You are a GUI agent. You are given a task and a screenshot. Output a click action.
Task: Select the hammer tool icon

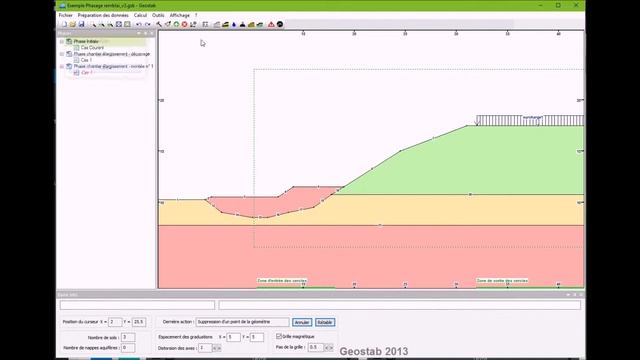(x=159, y=24)
